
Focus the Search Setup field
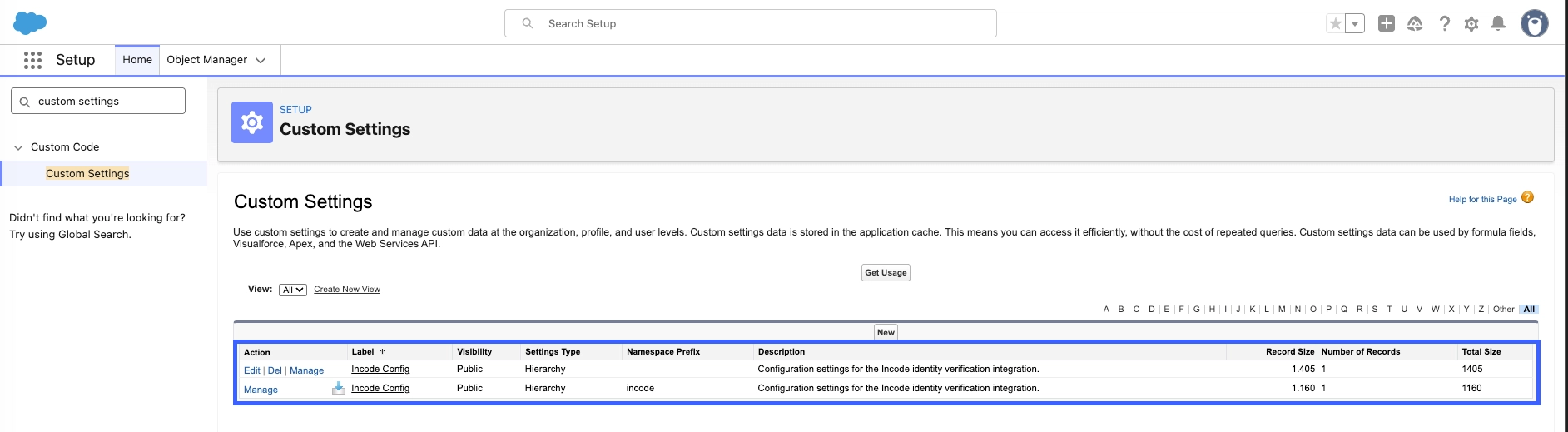point(751,23)
